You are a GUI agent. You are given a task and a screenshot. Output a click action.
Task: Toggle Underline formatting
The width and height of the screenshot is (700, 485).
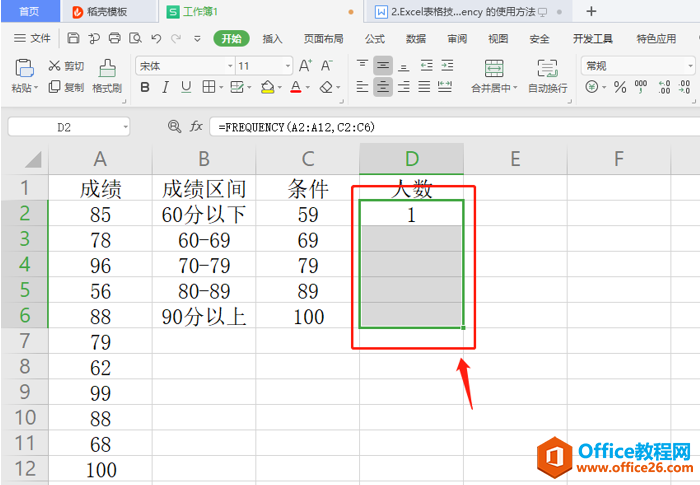point(186,87)
